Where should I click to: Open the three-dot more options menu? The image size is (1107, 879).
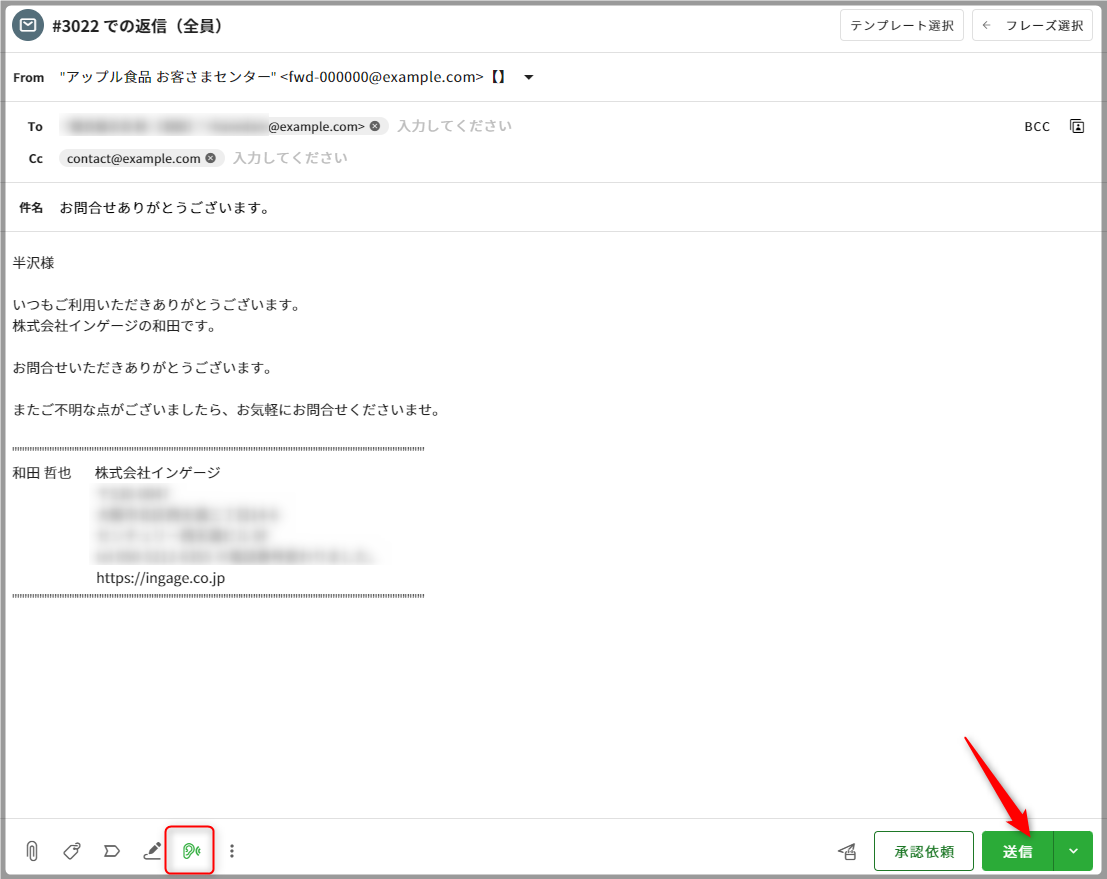click(x=232, y=851)
